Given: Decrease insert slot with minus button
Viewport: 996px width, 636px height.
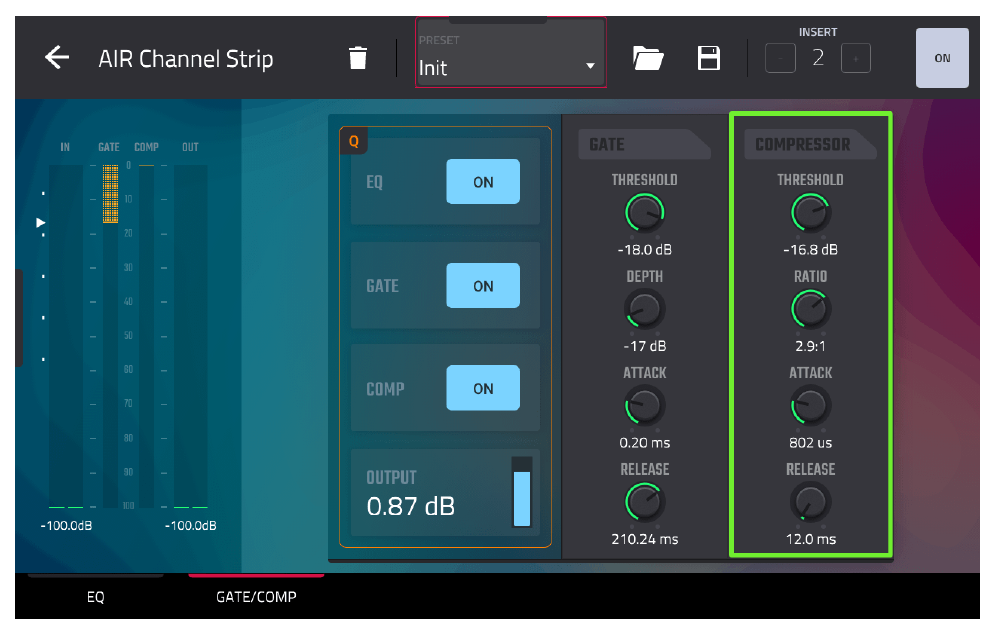Looking at the screenshot, I should [780, 58].
